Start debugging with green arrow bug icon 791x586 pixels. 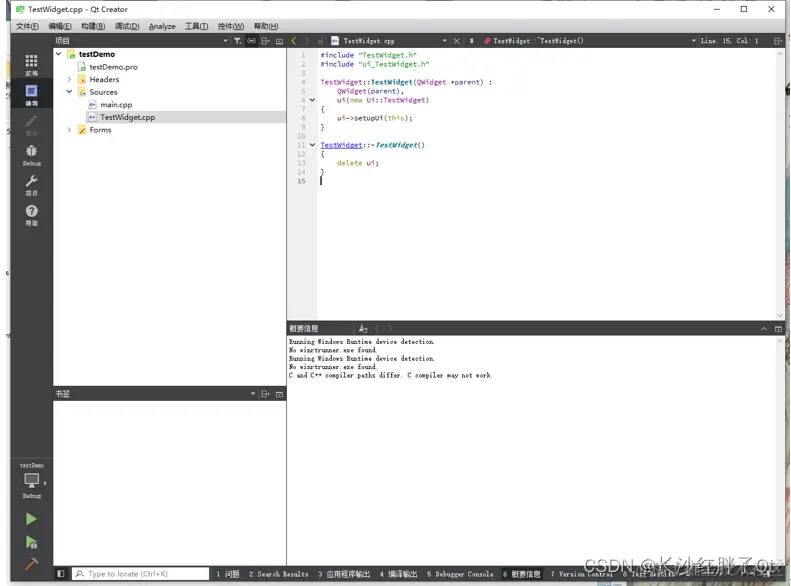click(31, 542)
